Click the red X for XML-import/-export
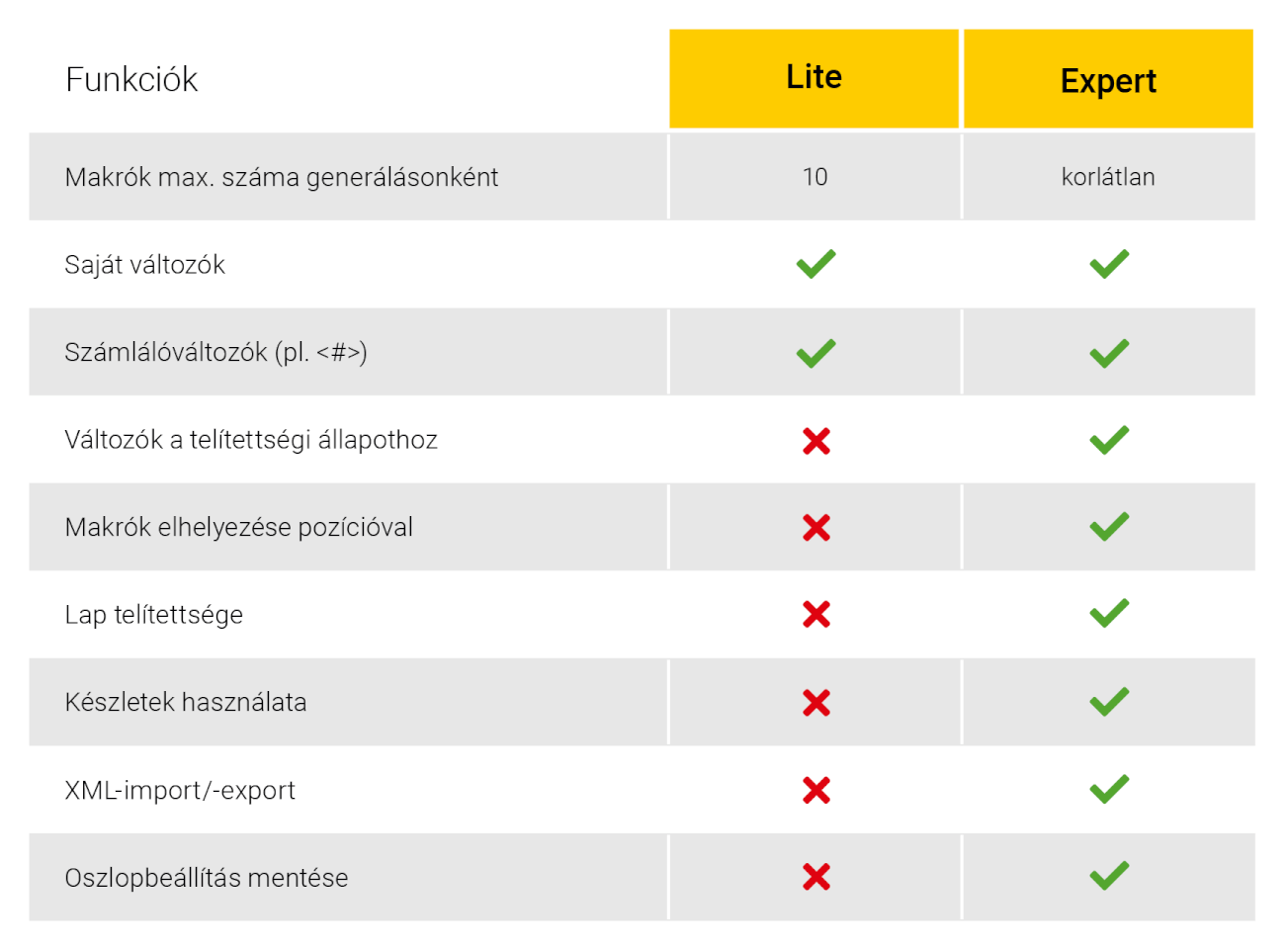Image resolution: width=1286 pixels, height=952 pixels. pos(816,790)
